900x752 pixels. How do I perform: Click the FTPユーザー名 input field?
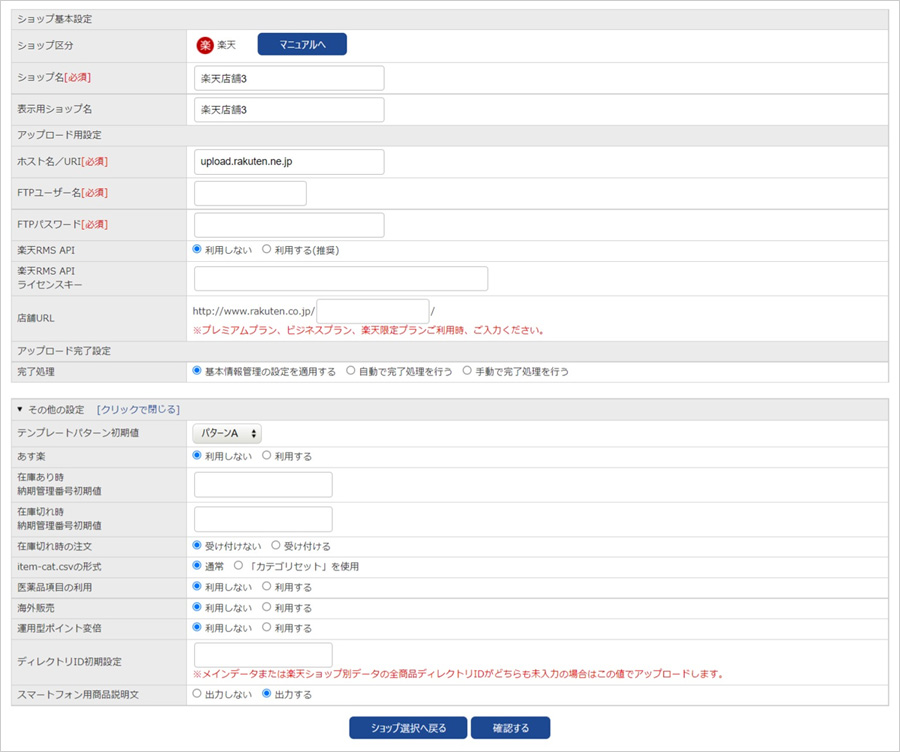coord(250,193)
